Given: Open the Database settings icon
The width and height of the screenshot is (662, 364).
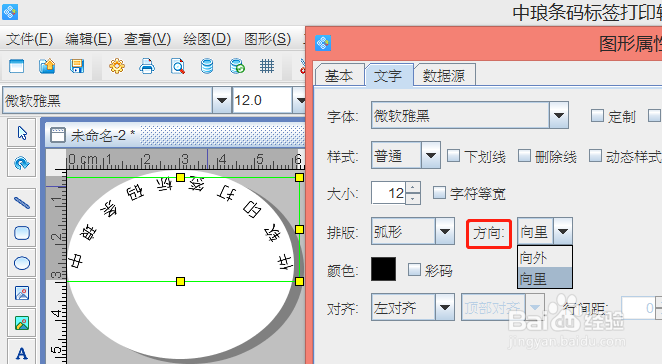Looking at the screenshot, I should (207, 66).
